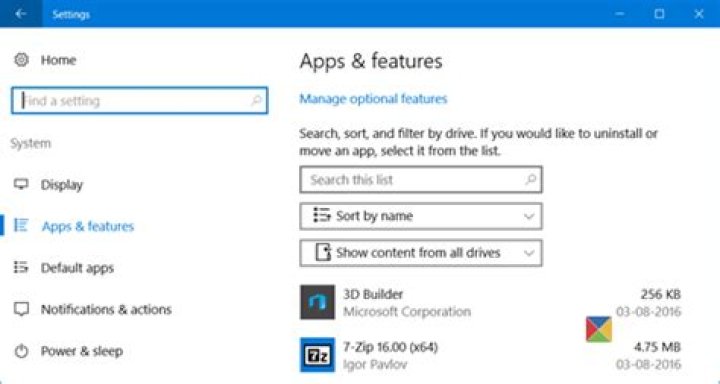Click the sort list icon beside Sort by name

click(321, 215)
